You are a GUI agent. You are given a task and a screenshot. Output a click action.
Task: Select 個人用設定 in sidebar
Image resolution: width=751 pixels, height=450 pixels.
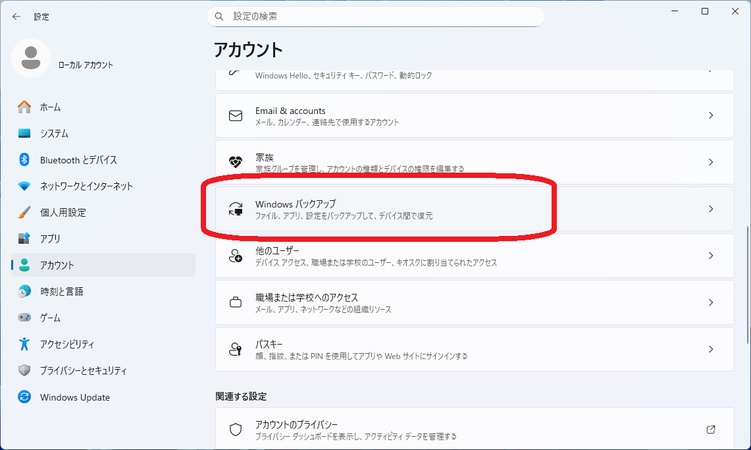tap(103, 212)
